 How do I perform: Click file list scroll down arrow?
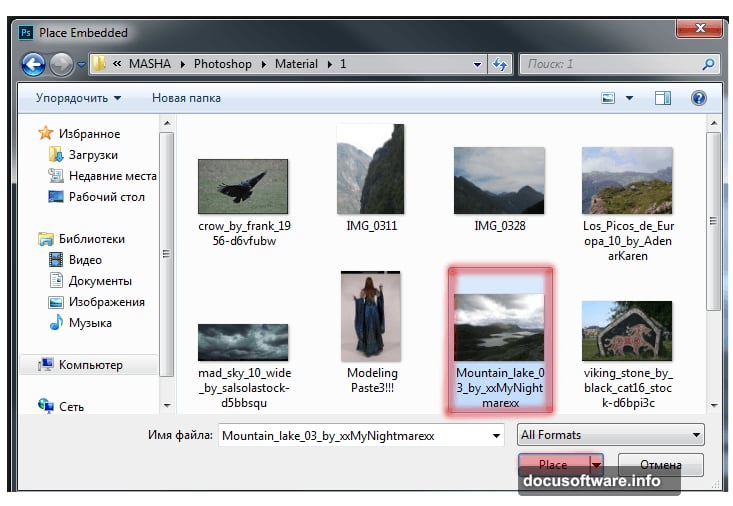(x=713, y=405)
